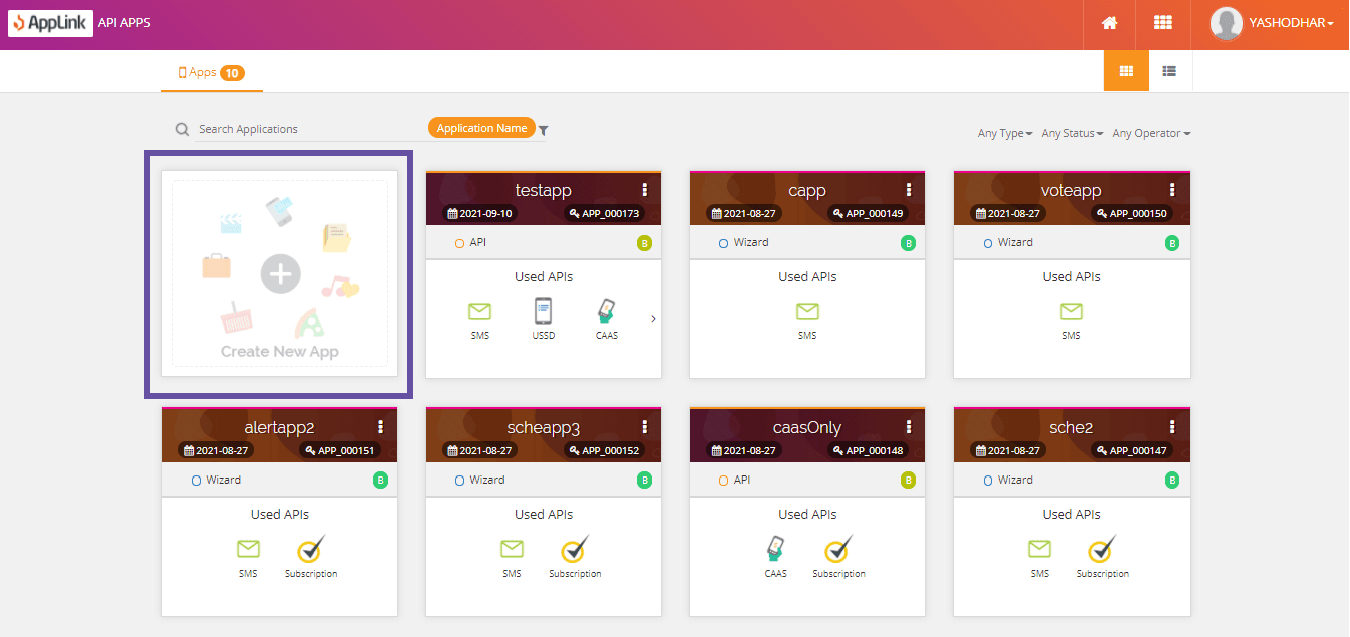1350x637 pixels.
Task: Click the API type label on testapp
Action: [478, 243]
